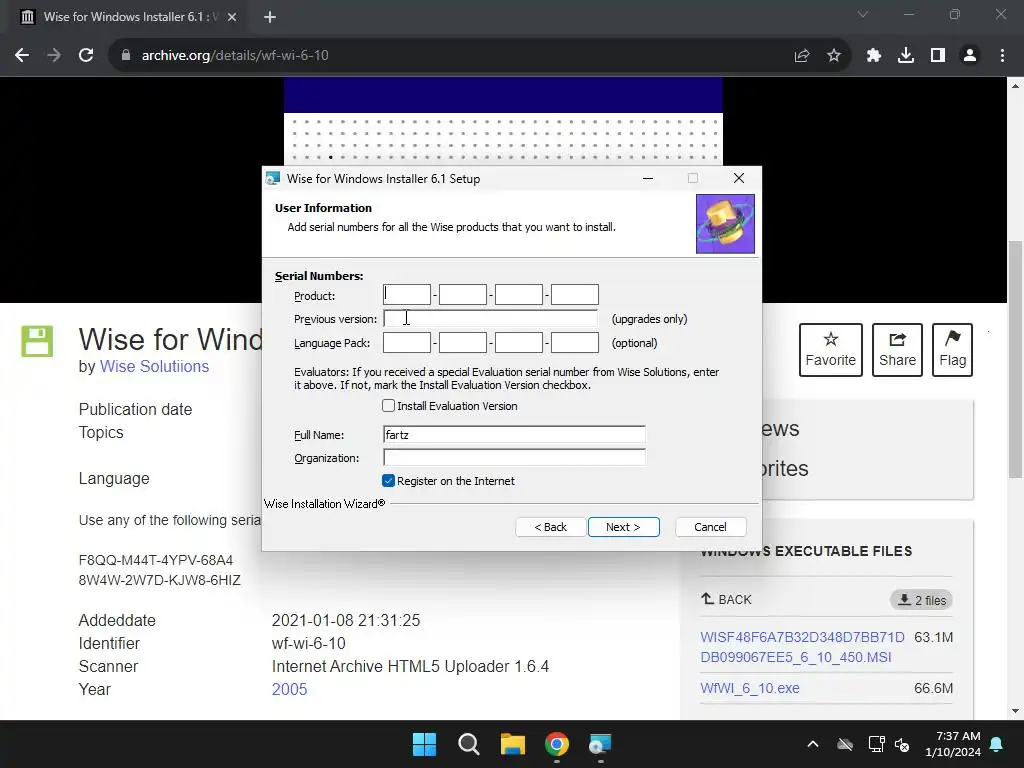This screenshot has width=1024, height=768.
Task: Click the muted volume icon in tray
Action: pyautogui.click(x=903, y=744)
